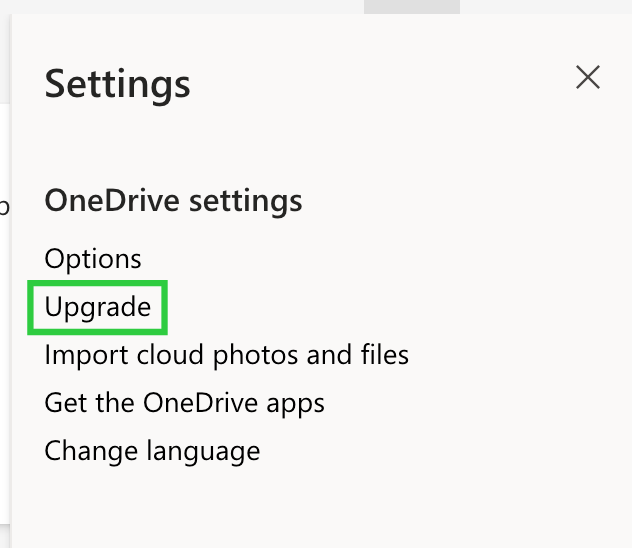Dismiss the Settings flyout using the X icon
Viewport: 632px width, 548px height.
(x=588, y=77)
